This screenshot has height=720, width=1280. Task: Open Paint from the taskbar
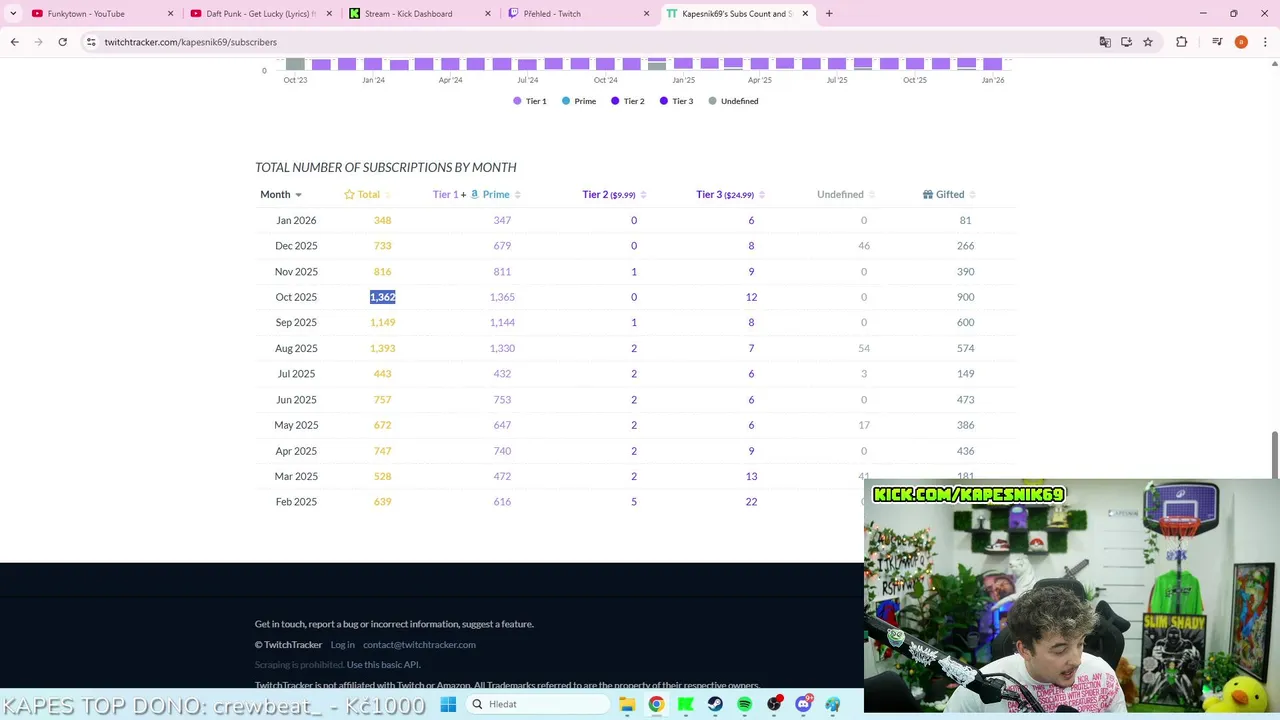[x=833, y=704]
